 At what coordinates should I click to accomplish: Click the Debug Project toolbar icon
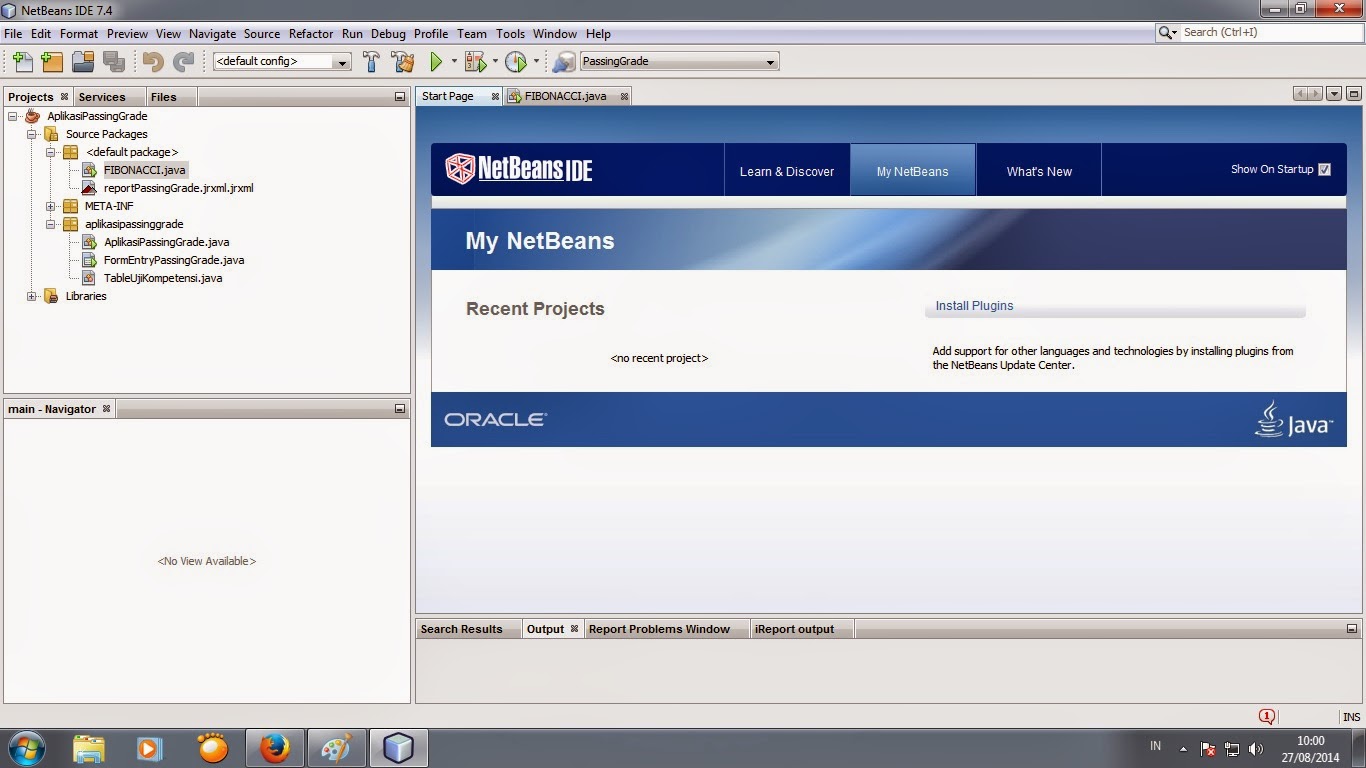(475, 62)
